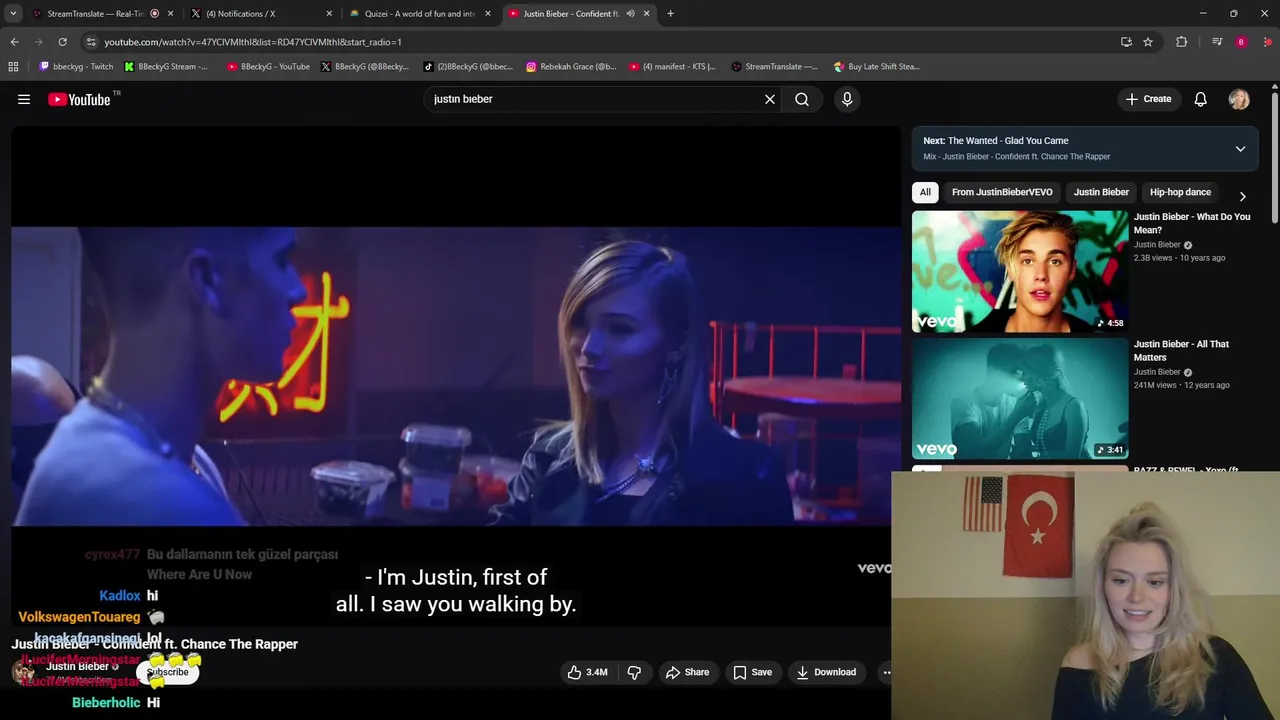Open the tab search dropdown
Image resolution: width=1280 pixels, height=720 pixels.
pyautogui.click(x=13, y=14)
